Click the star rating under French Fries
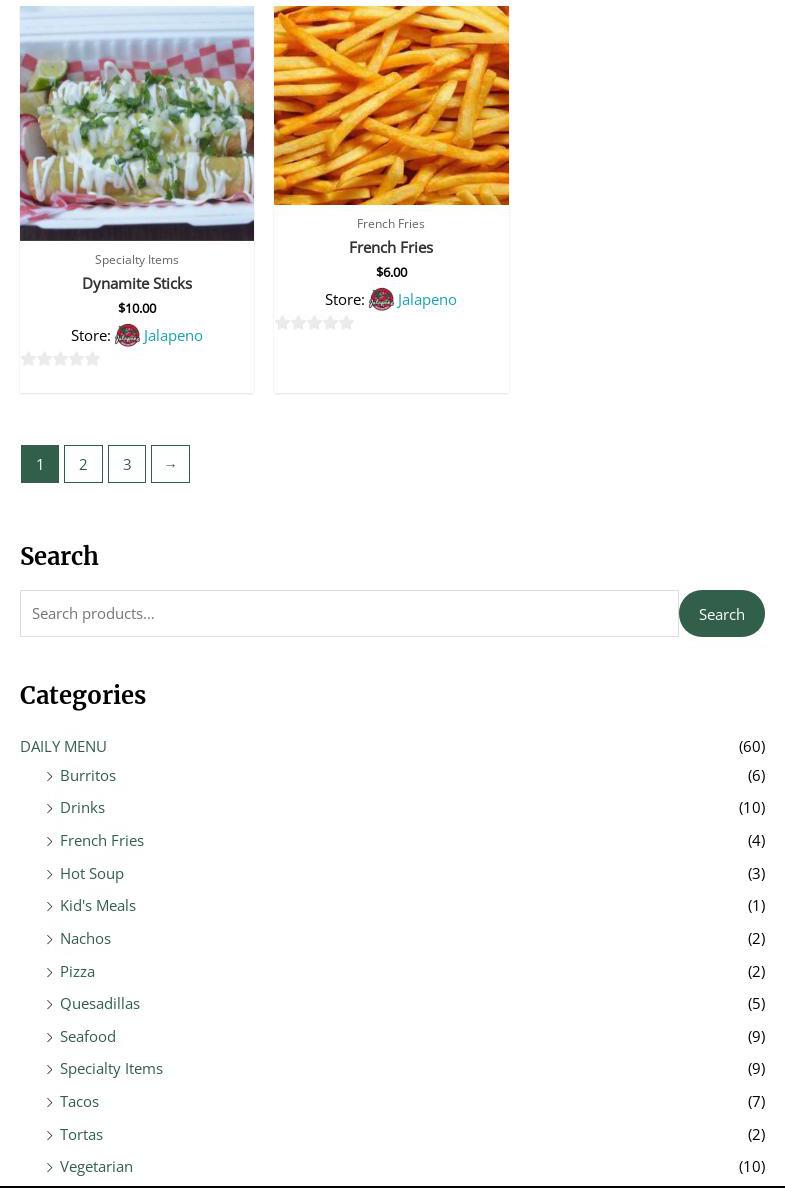The image size is (785, 1188). tap(315, 323)
